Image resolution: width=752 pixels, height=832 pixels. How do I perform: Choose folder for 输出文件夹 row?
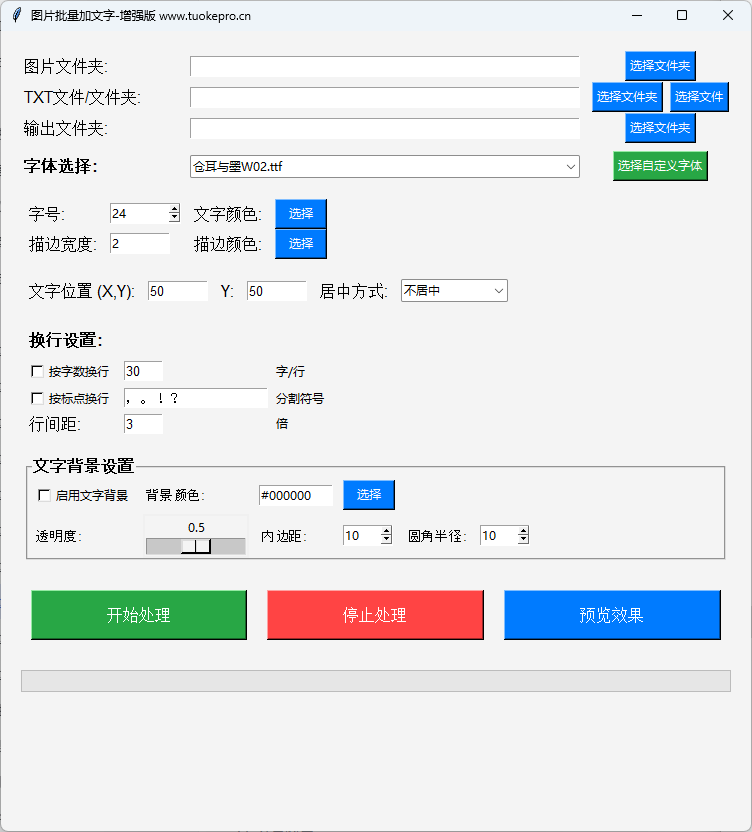tap(660, 128)
